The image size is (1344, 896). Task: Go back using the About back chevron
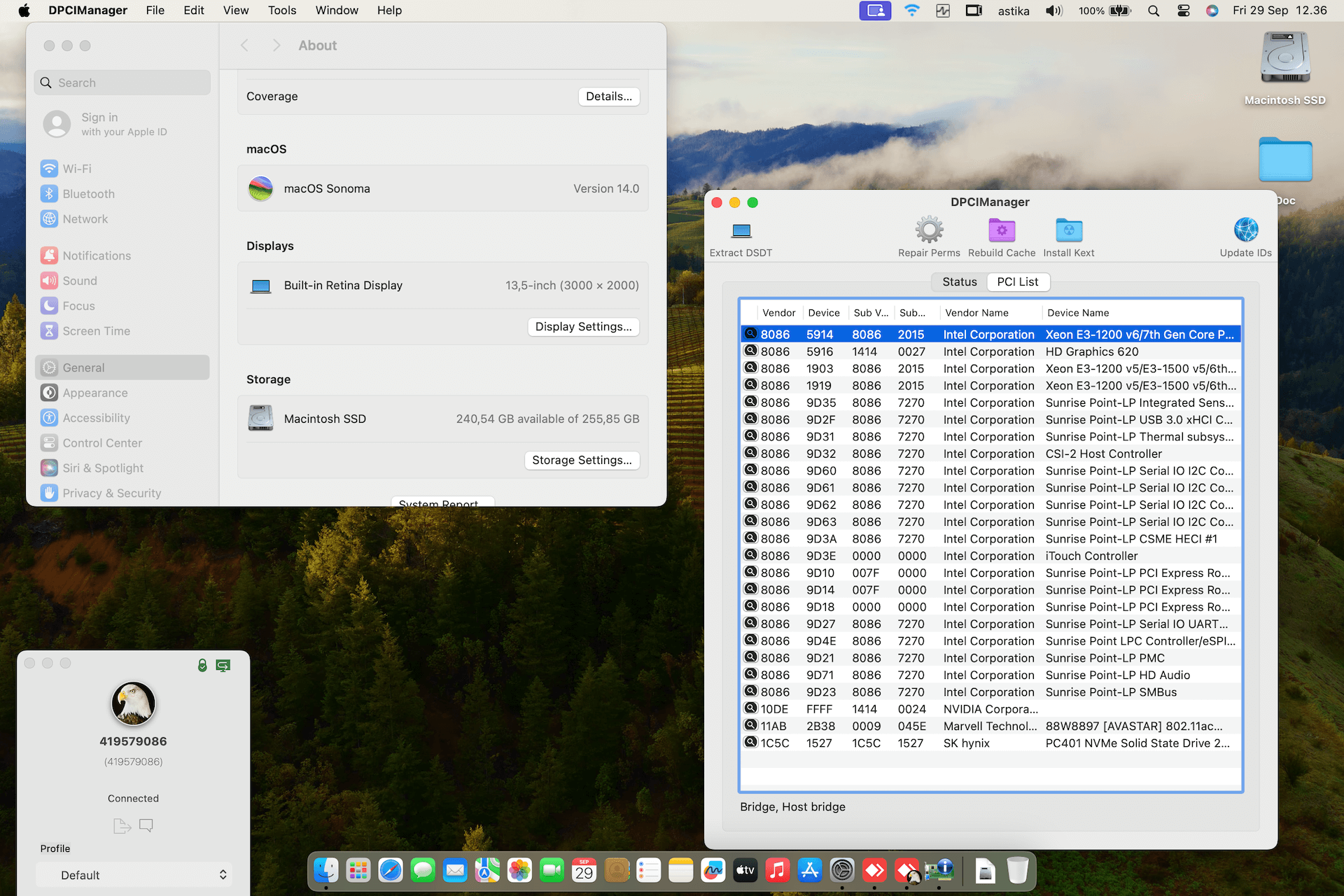pos(244,45)
